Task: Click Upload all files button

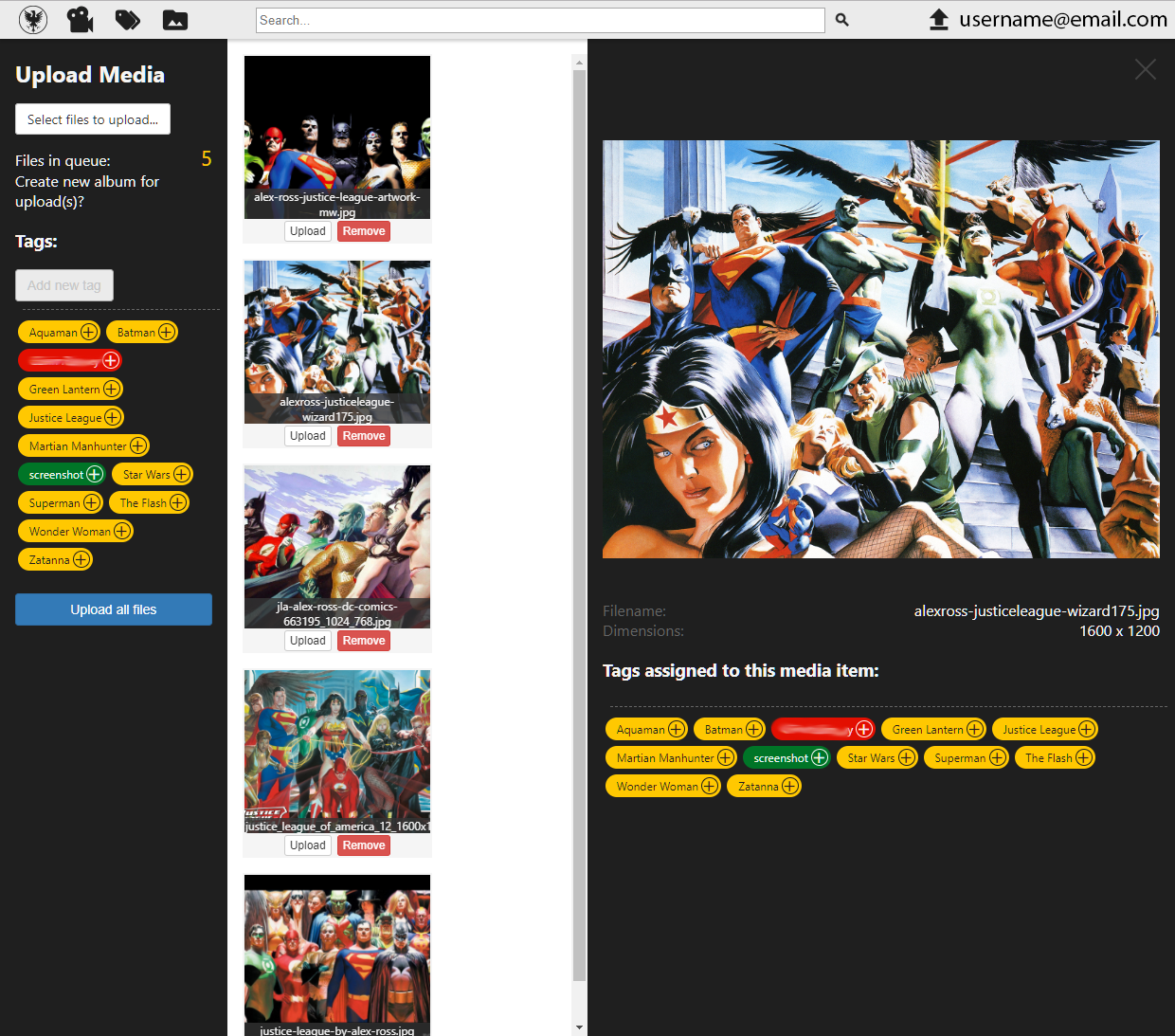Action: 114,609
